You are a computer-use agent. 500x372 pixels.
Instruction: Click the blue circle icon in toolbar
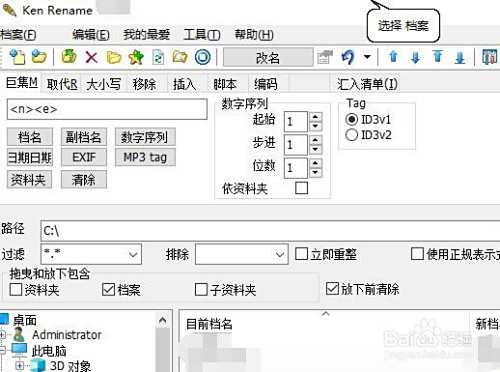(x=202, y=57)
